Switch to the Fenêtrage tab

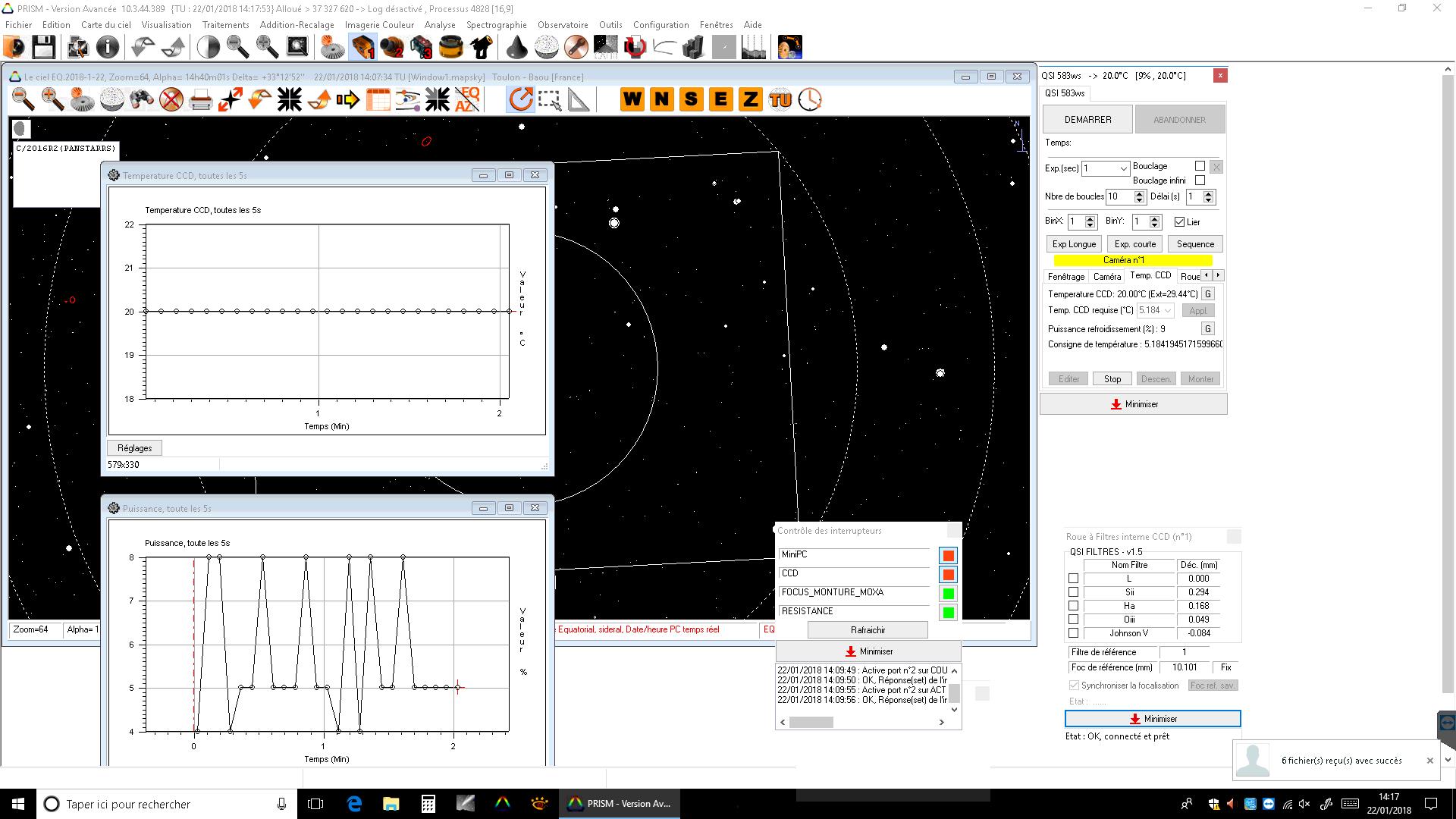[1065, 277]
